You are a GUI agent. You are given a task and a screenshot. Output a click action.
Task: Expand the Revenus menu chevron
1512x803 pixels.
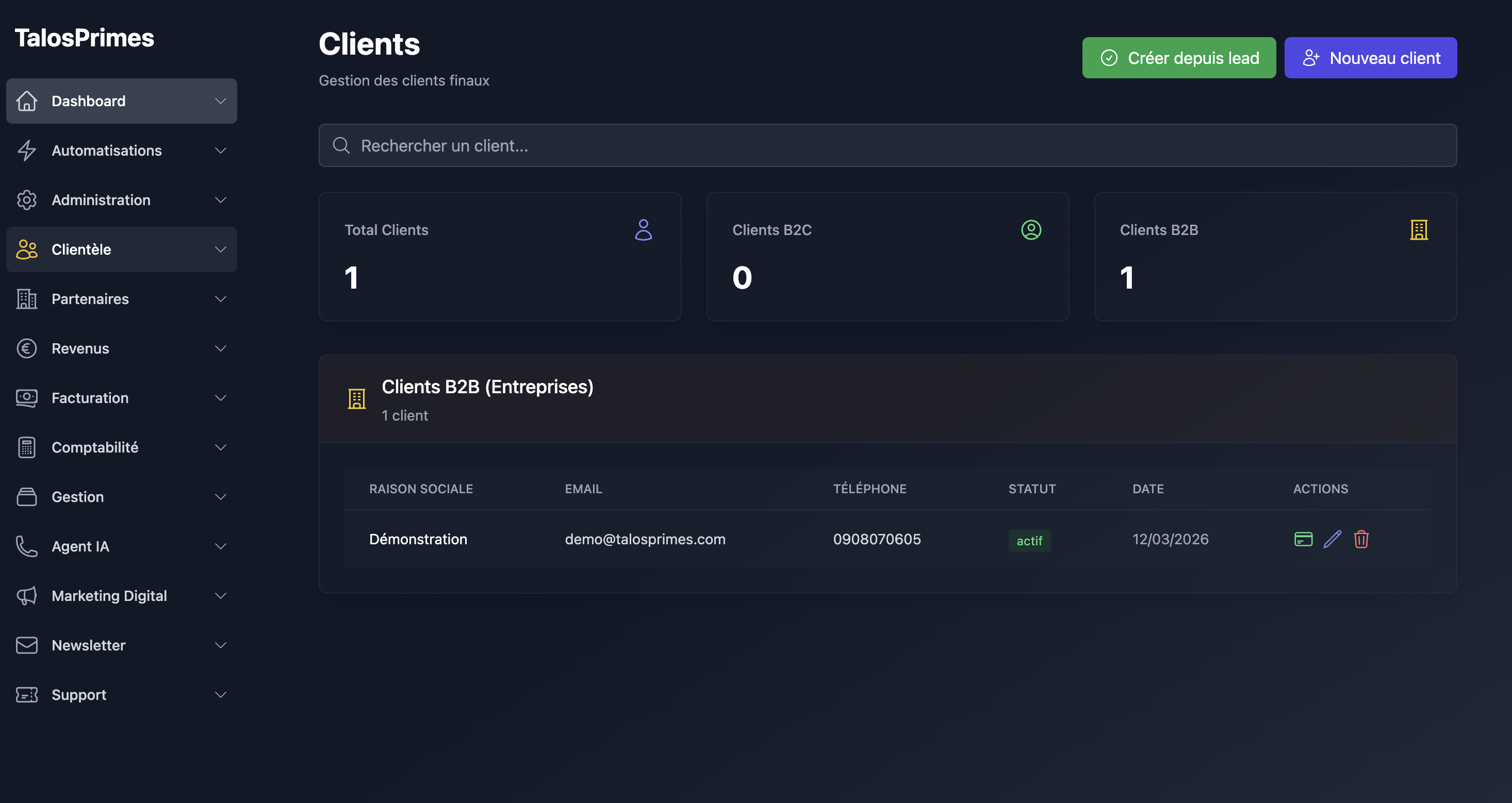tap(221, 348)
